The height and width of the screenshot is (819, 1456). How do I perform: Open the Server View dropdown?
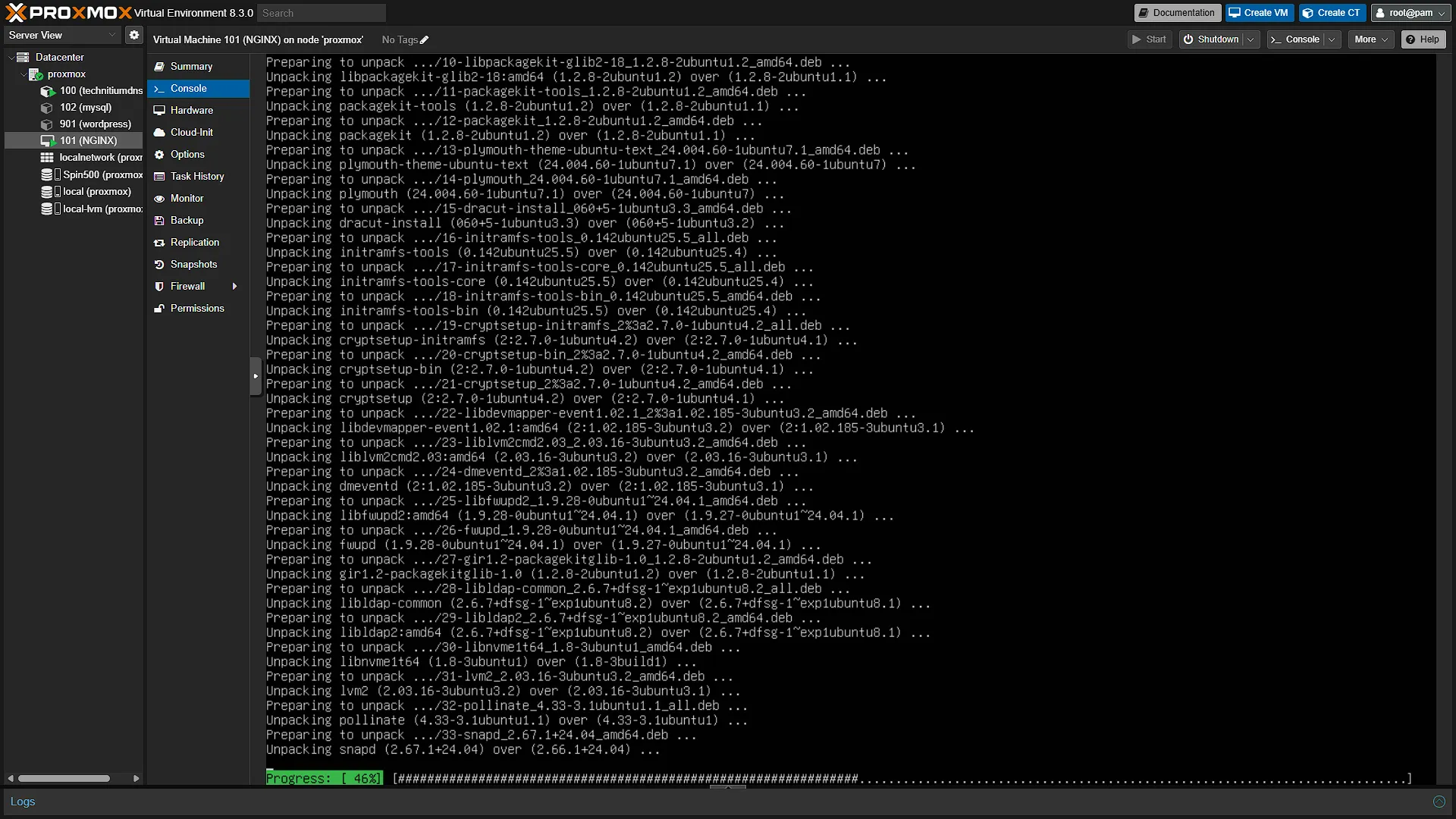tap(62, 36)
